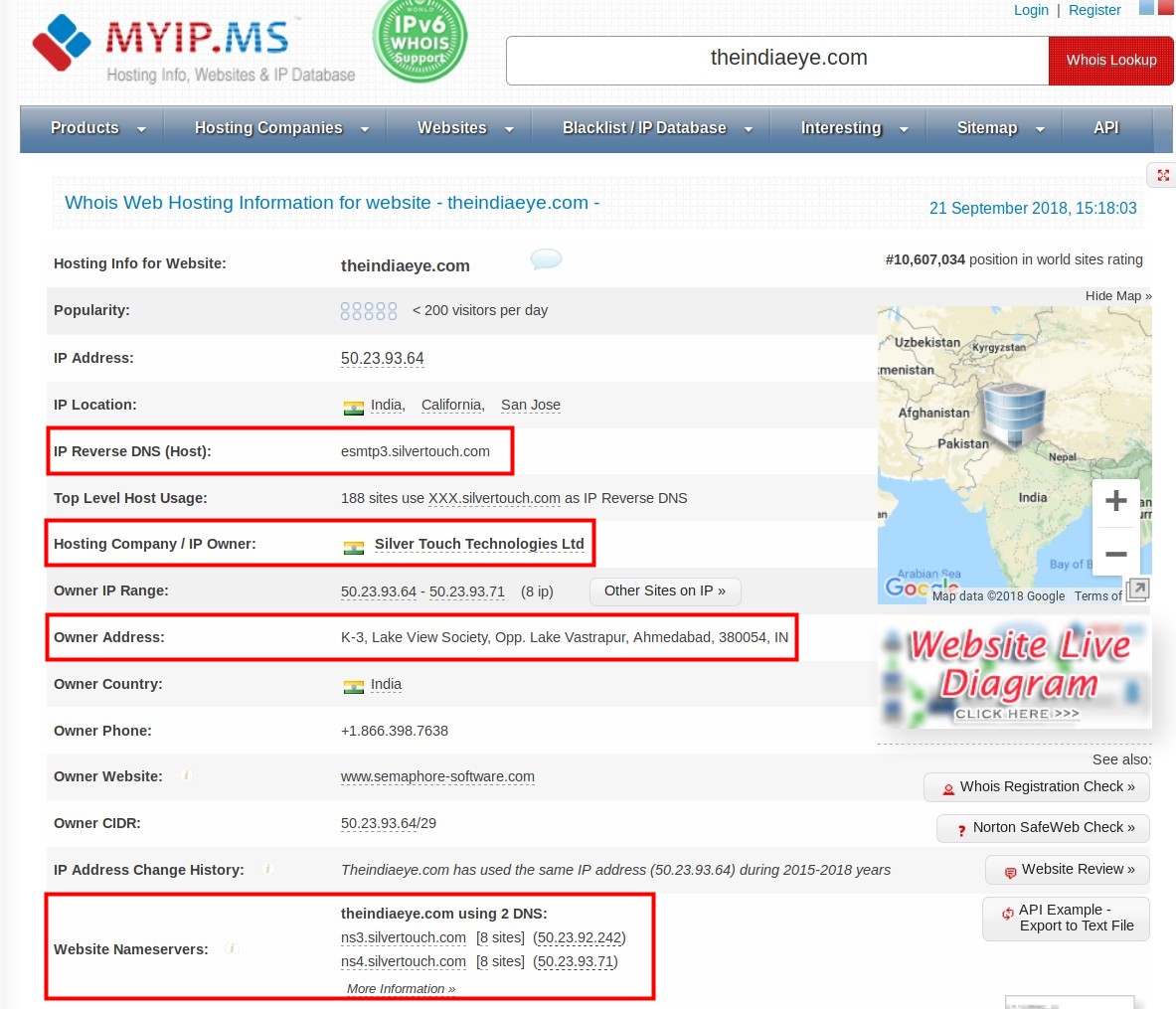Click info icon next to IP Address Change History
This screenshot has height=1009, width=1176.
click(267, 869)
